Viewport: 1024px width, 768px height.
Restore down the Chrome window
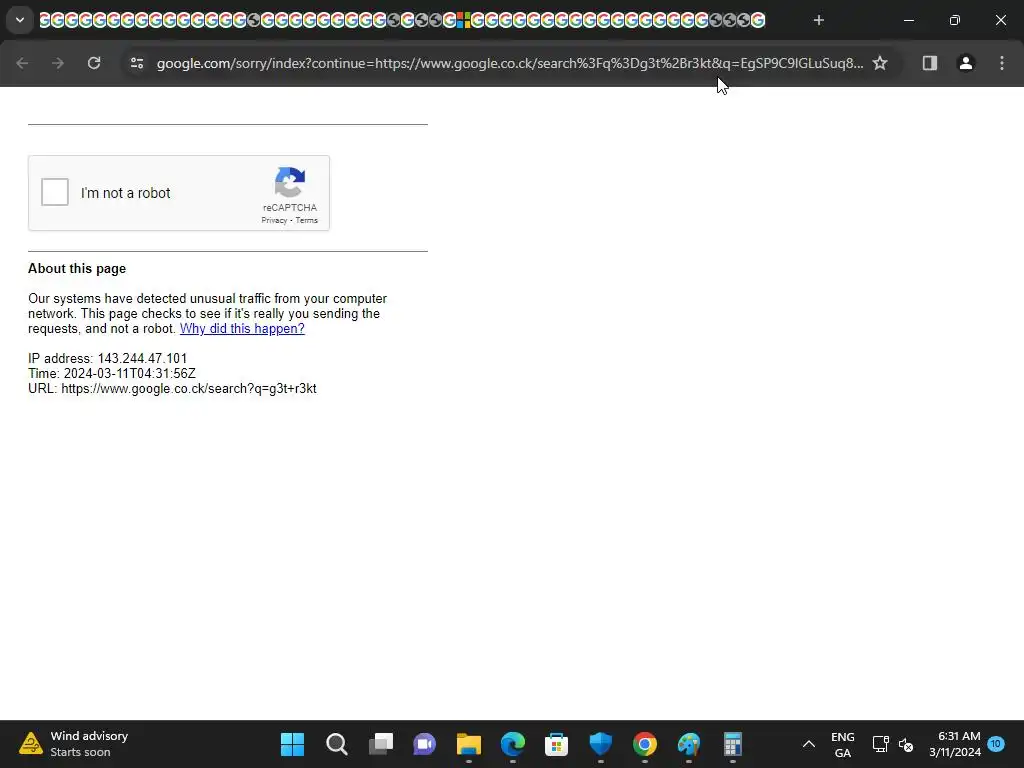point(955,20)
